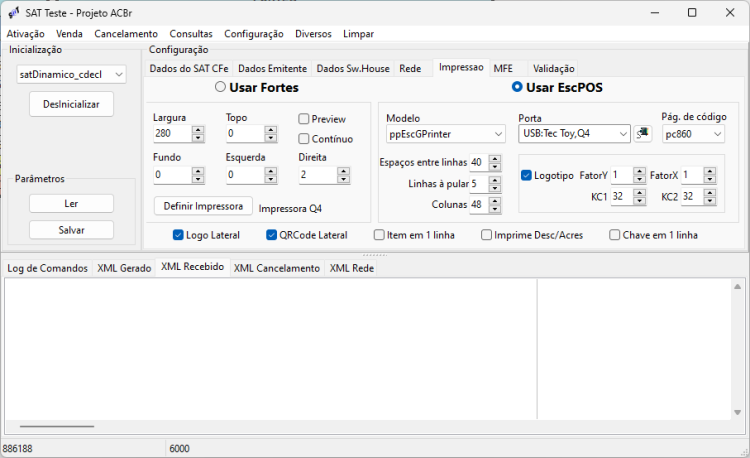Viewport: 750px width, 458px height.
Task: Select the Usar EscPOS radio button
Action: 517,87
